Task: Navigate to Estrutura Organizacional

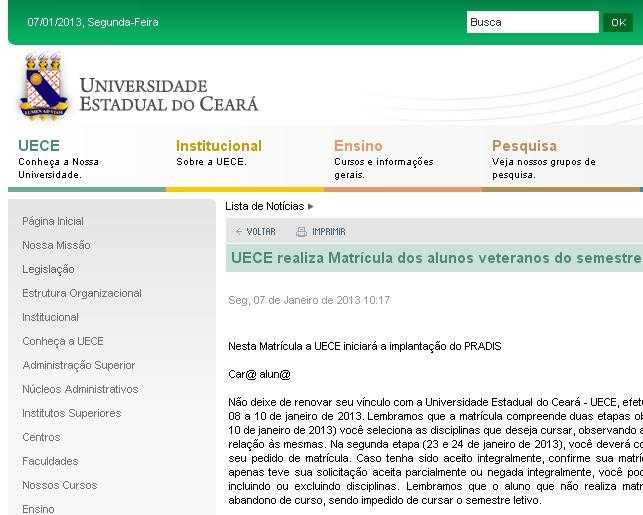Action: pos(82,293)
